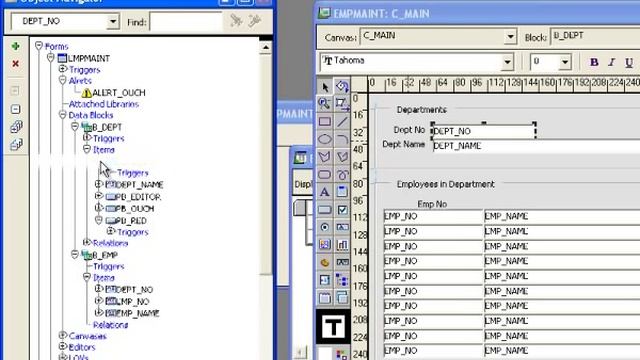Choose the Radio Button item tool
The height and width of the screenshot is (360, 640).
click(x=325, y=227)
